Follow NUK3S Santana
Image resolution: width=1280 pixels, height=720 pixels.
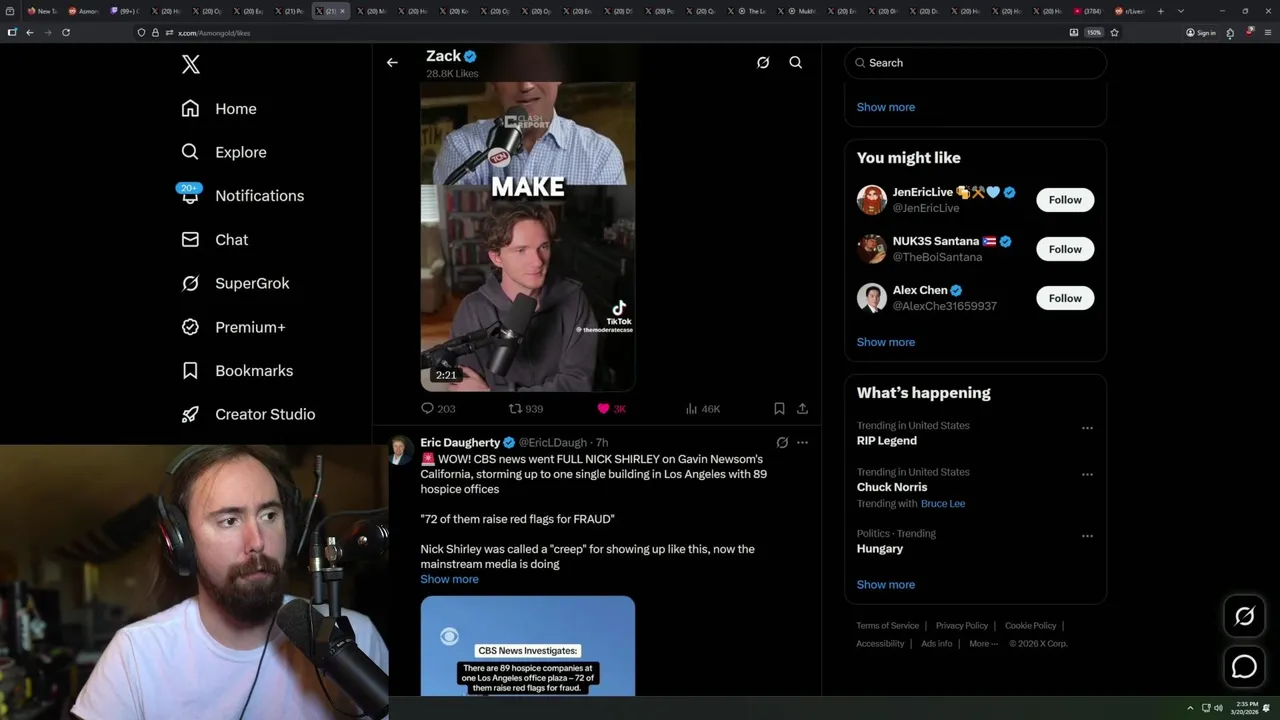click(1065, 249)
